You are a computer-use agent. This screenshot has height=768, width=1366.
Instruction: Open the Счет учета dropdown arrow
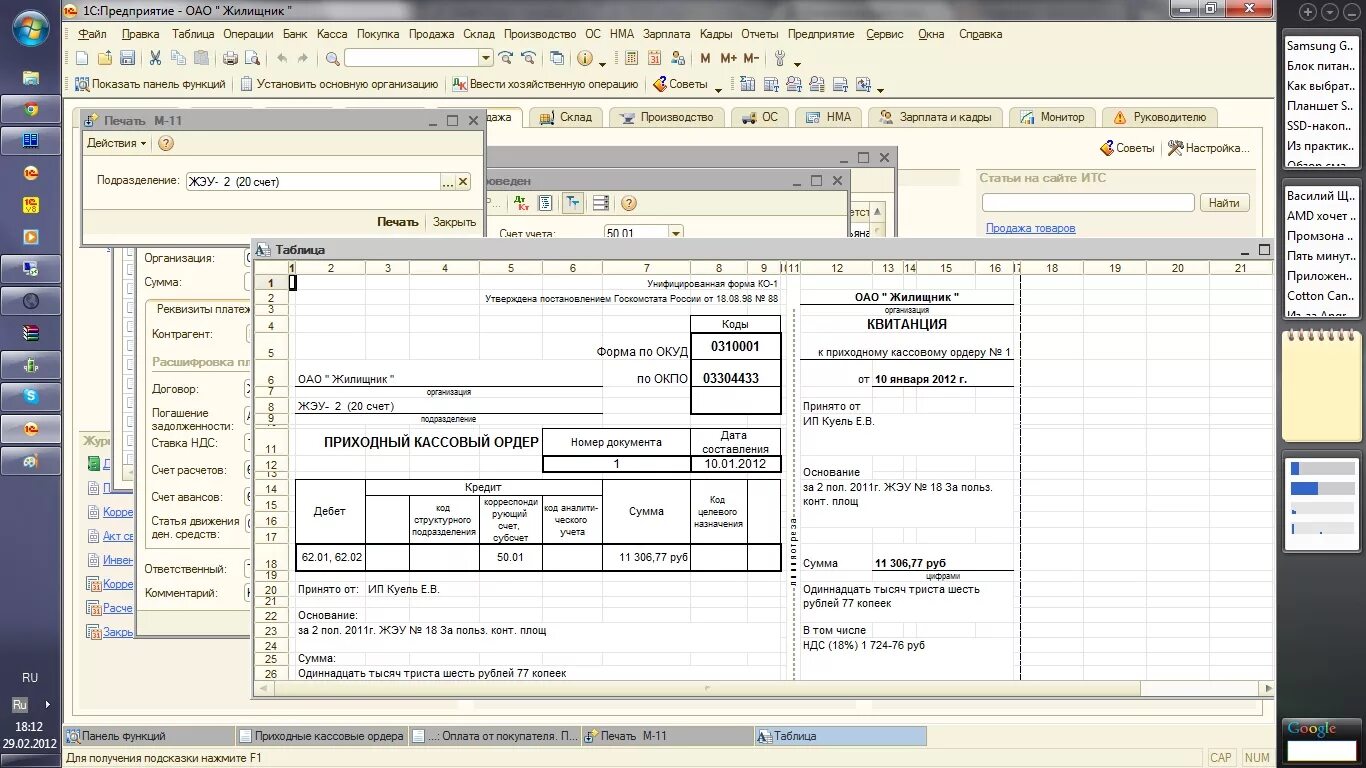click(676, 233)
